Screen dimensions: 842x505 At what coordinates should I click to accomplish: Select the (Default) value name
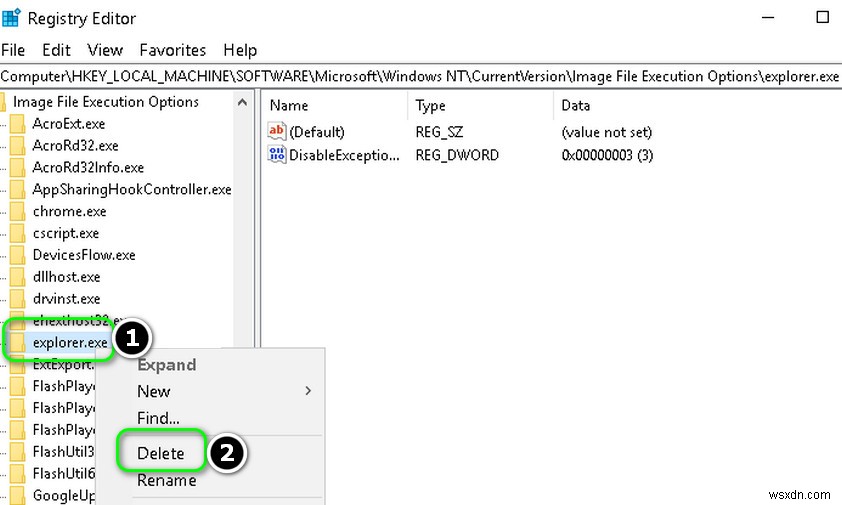317,132
